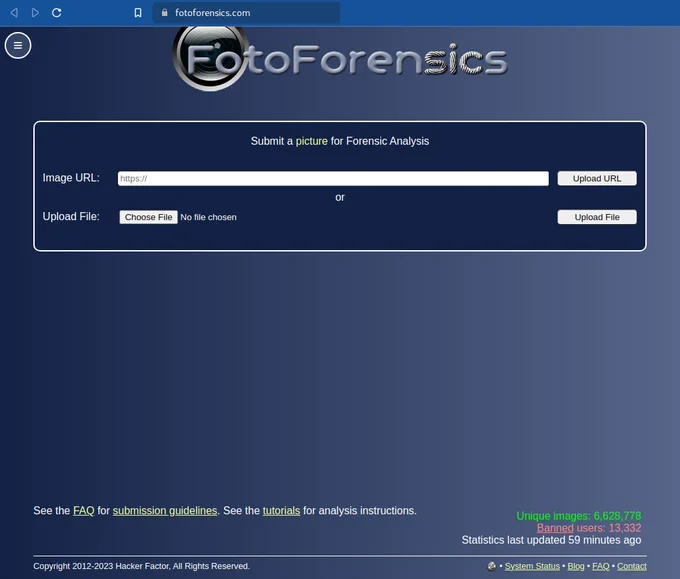
Task: Open the Blog footer link
Action: [576, 566]
